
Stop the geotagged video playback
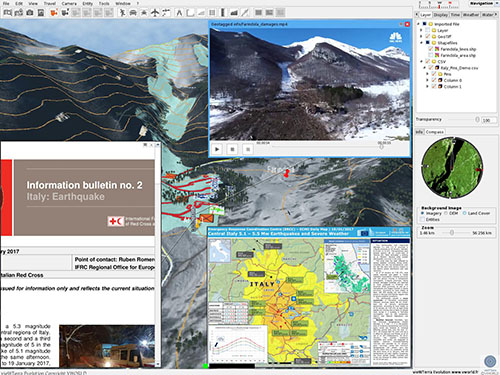click(232, 149)
